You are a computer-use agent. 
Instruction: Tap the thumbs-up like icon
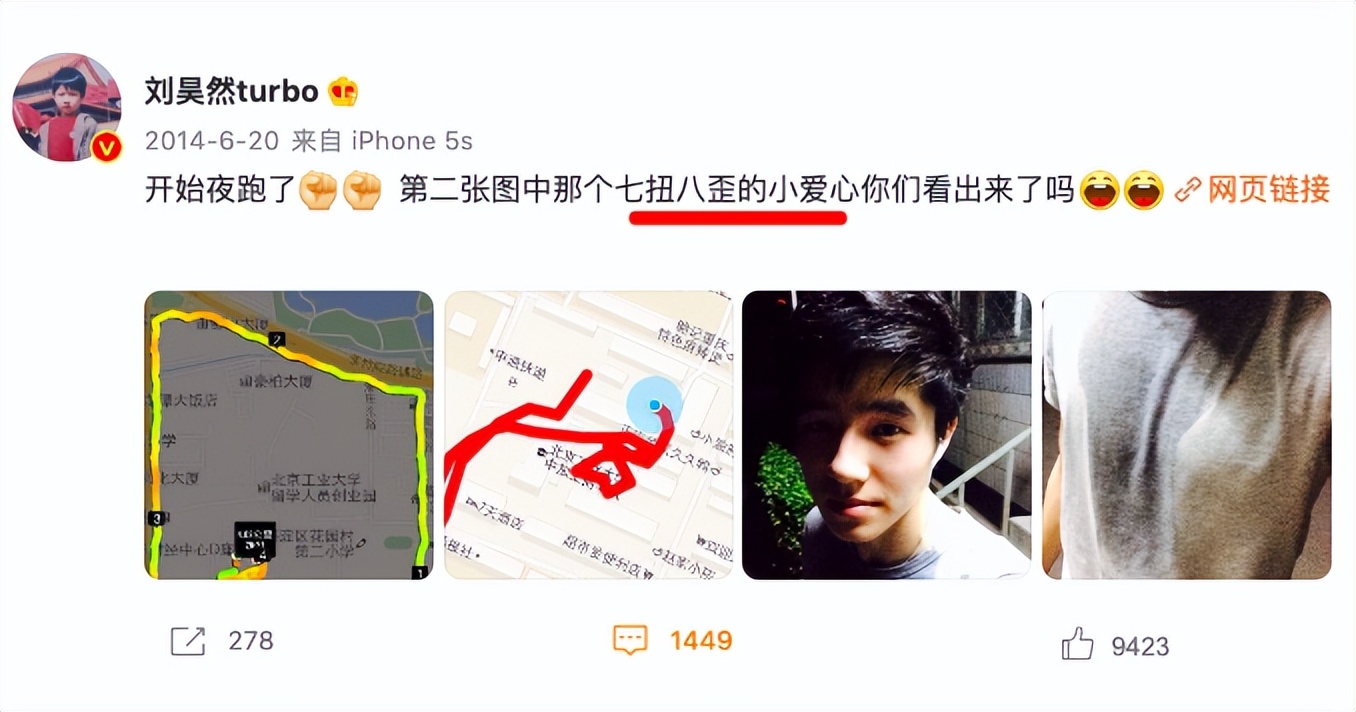tap(1077, 644)
